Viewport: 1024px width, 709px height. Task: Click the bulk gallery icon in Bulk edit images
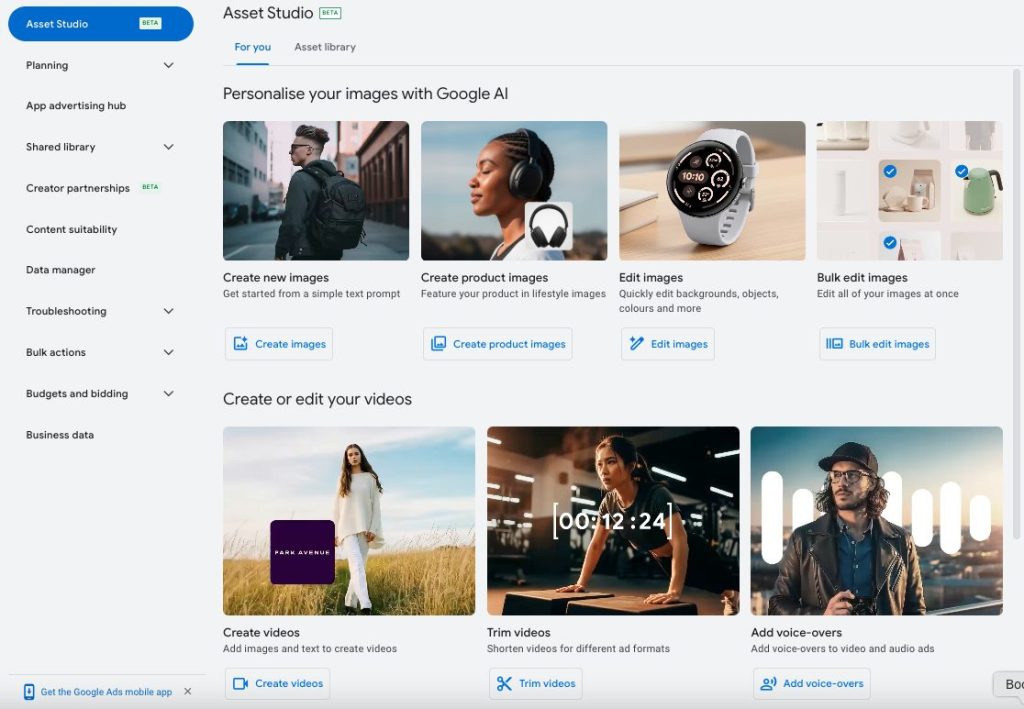[834, 343]
